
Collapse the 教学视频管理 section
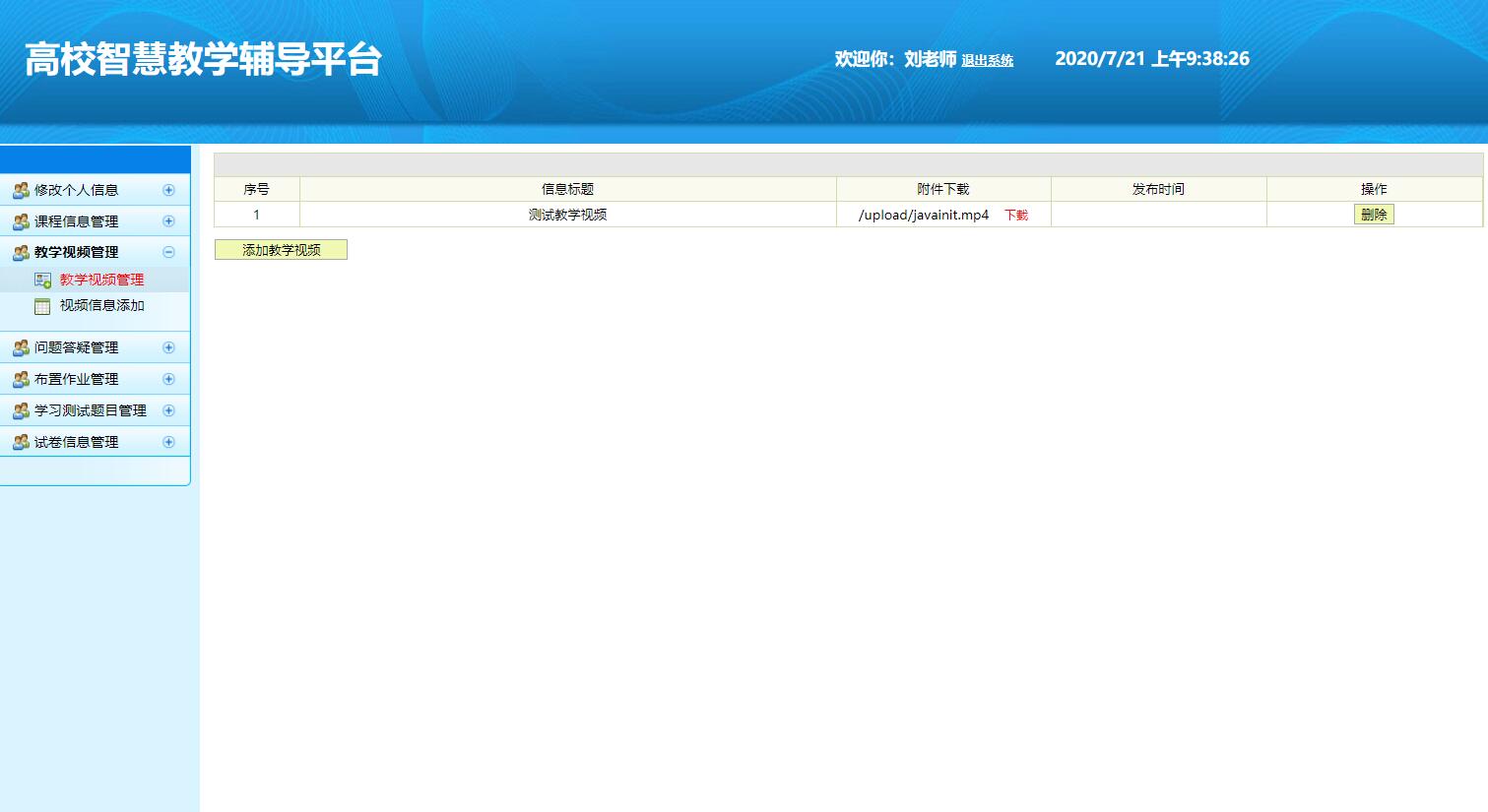point(170,252)
